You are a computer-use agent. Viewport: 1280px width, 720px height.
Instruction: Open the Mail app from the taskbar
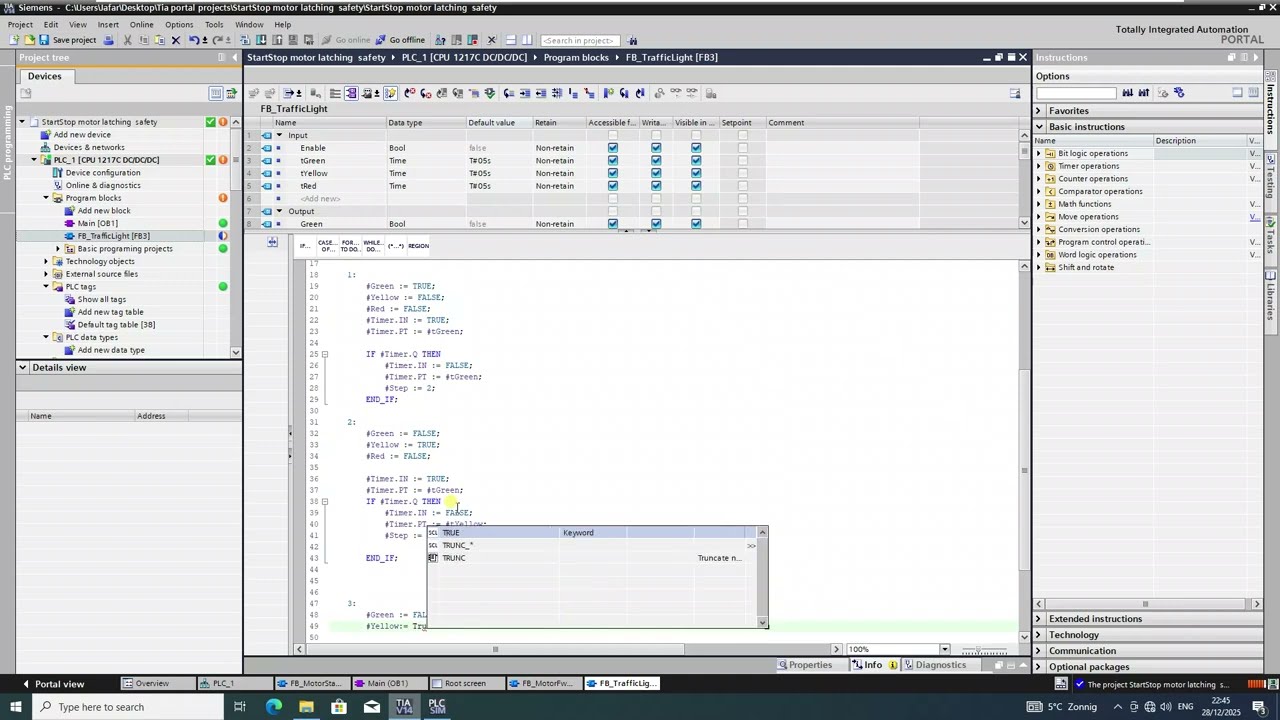click(x=371, y=707)
